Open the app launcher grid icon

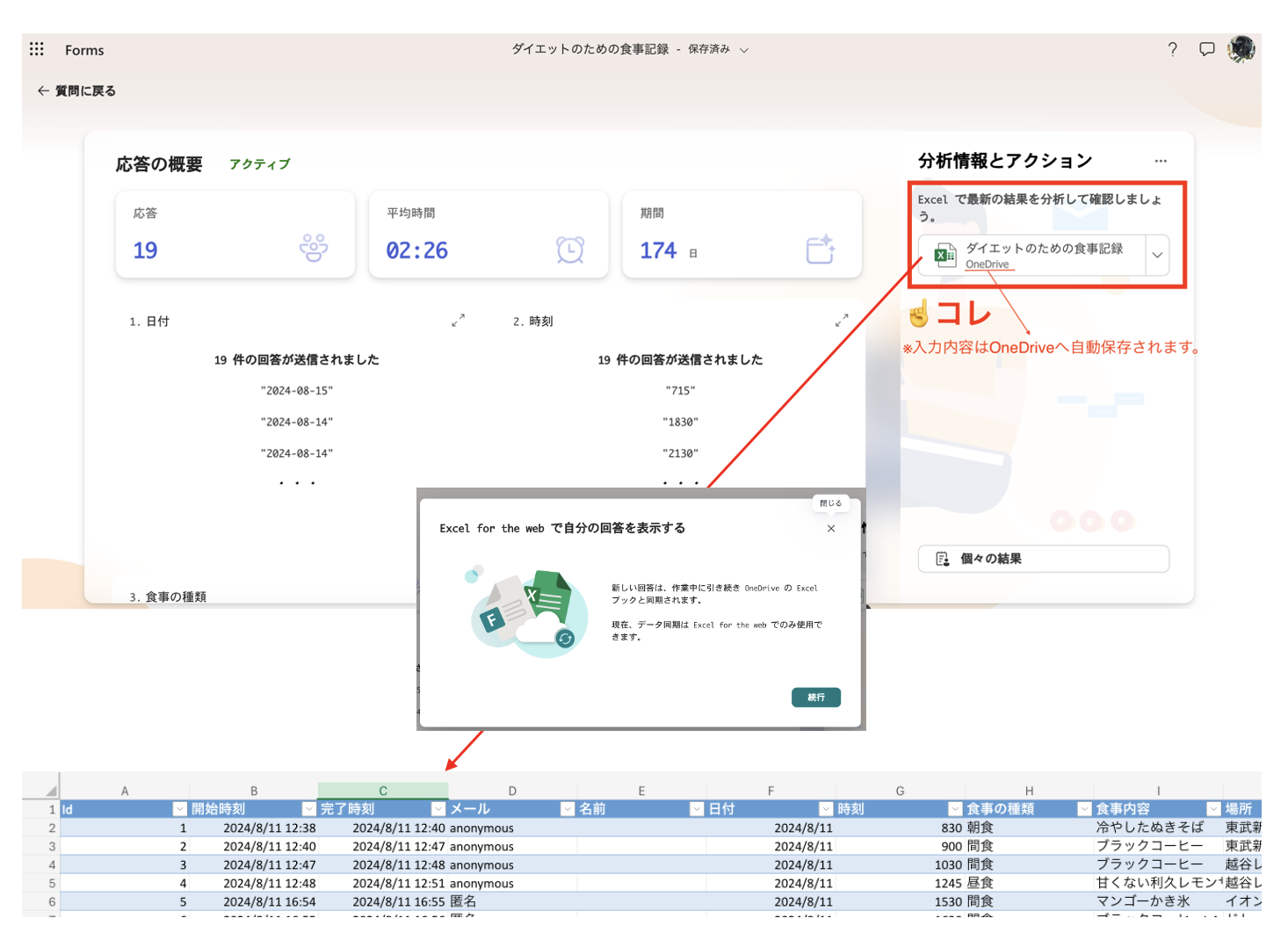(37, 49)
